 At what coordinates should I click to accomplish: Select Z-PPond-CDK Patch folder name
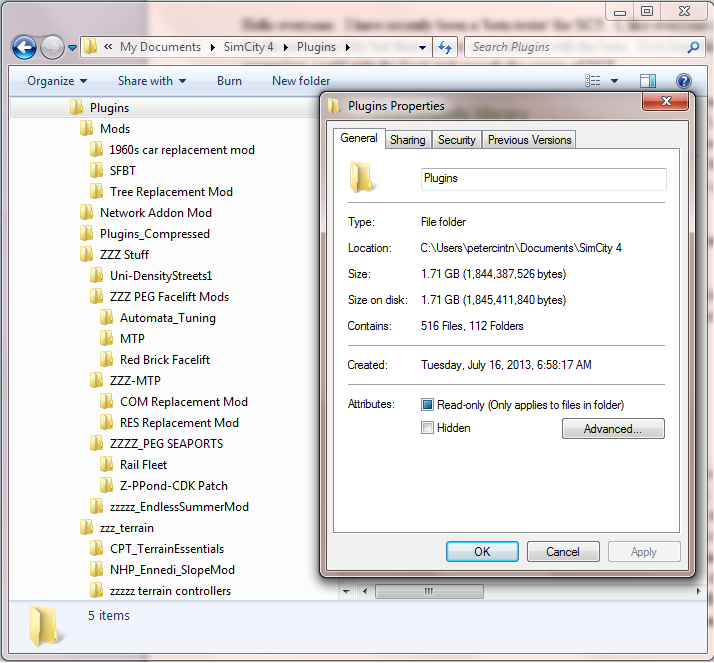click(173, 486)
